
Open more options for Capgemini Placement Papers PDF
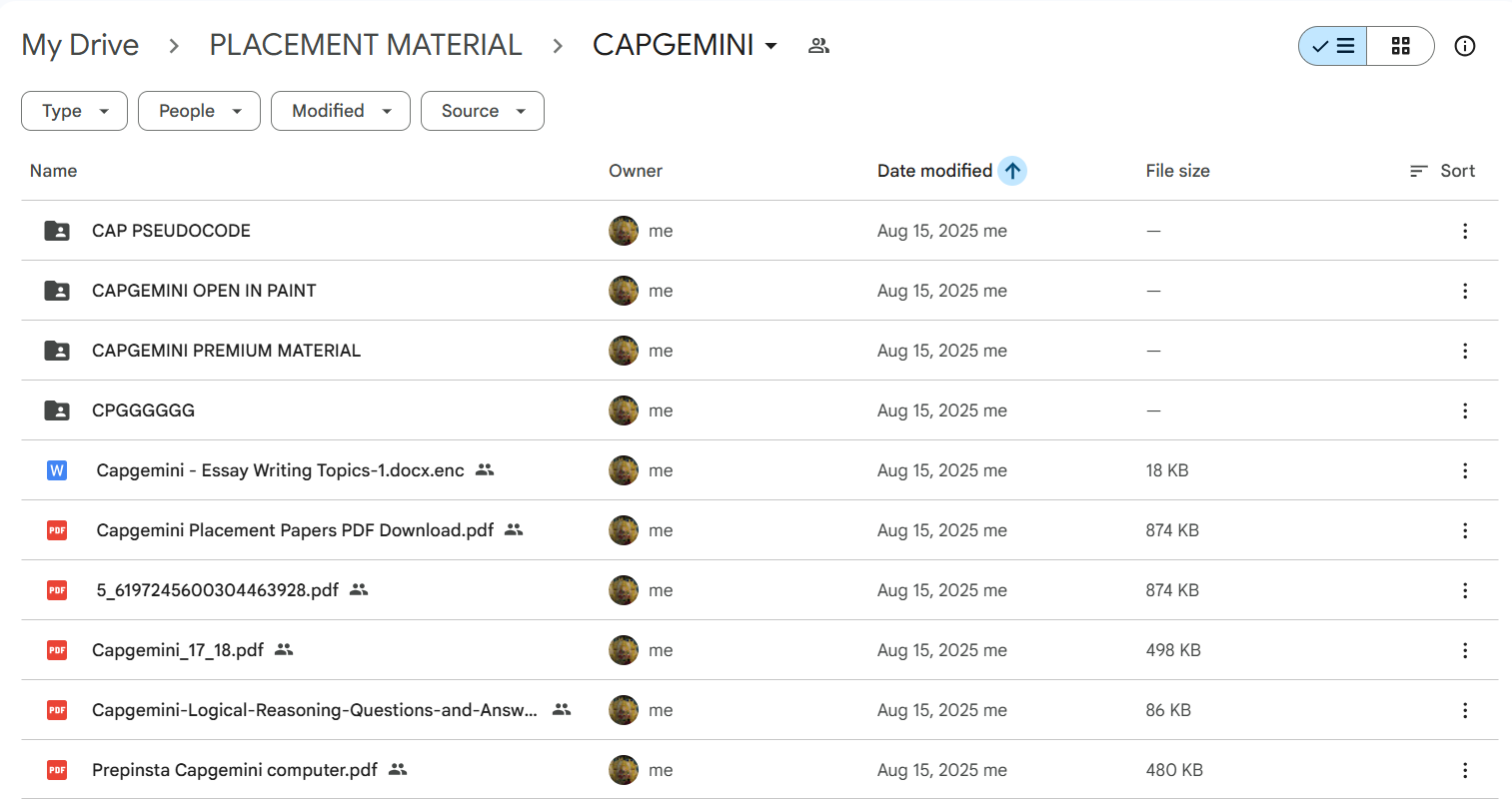[1464, 530]
